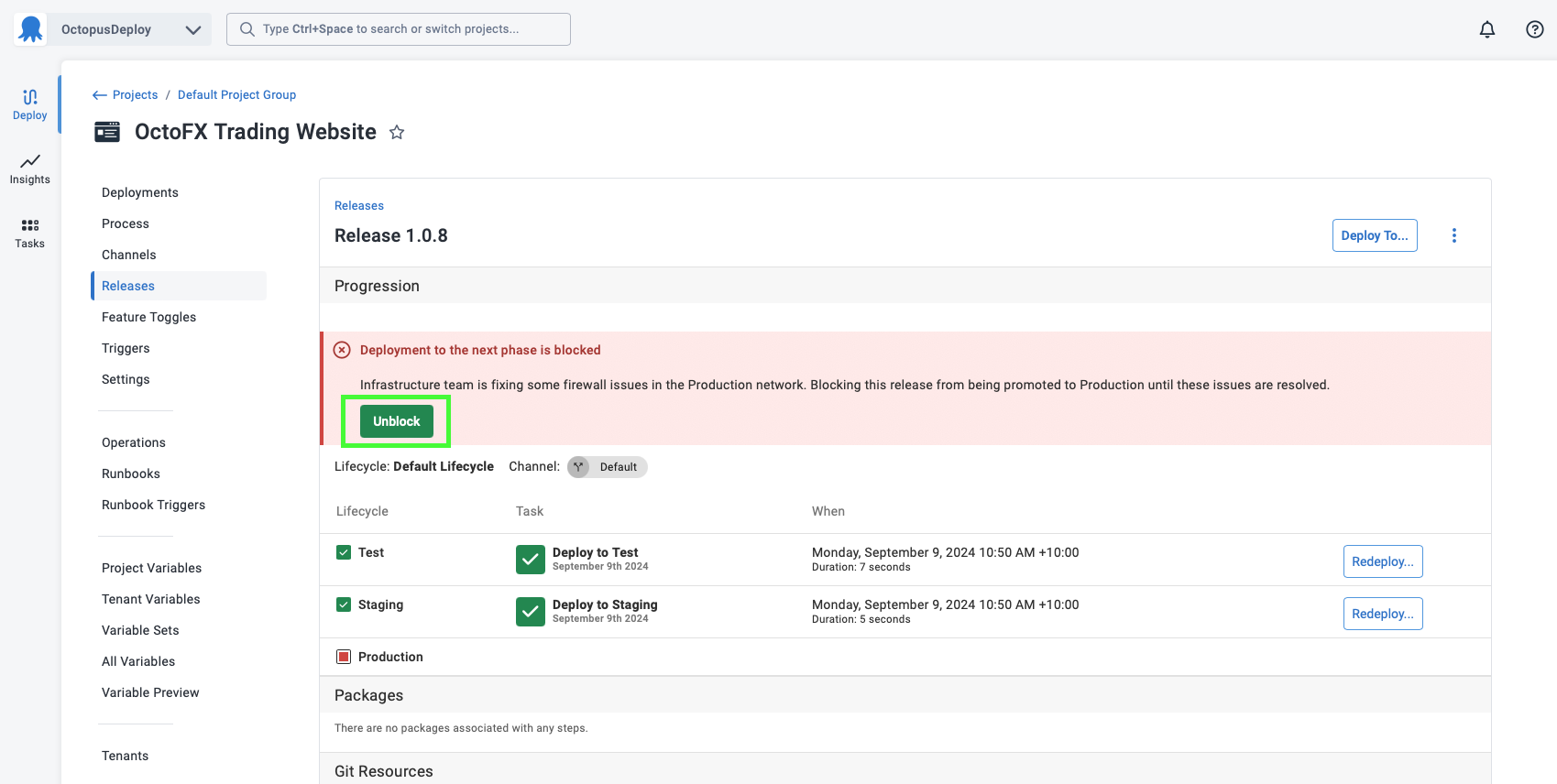
Task: Open Operations section
Action: (x=134, y=442)
